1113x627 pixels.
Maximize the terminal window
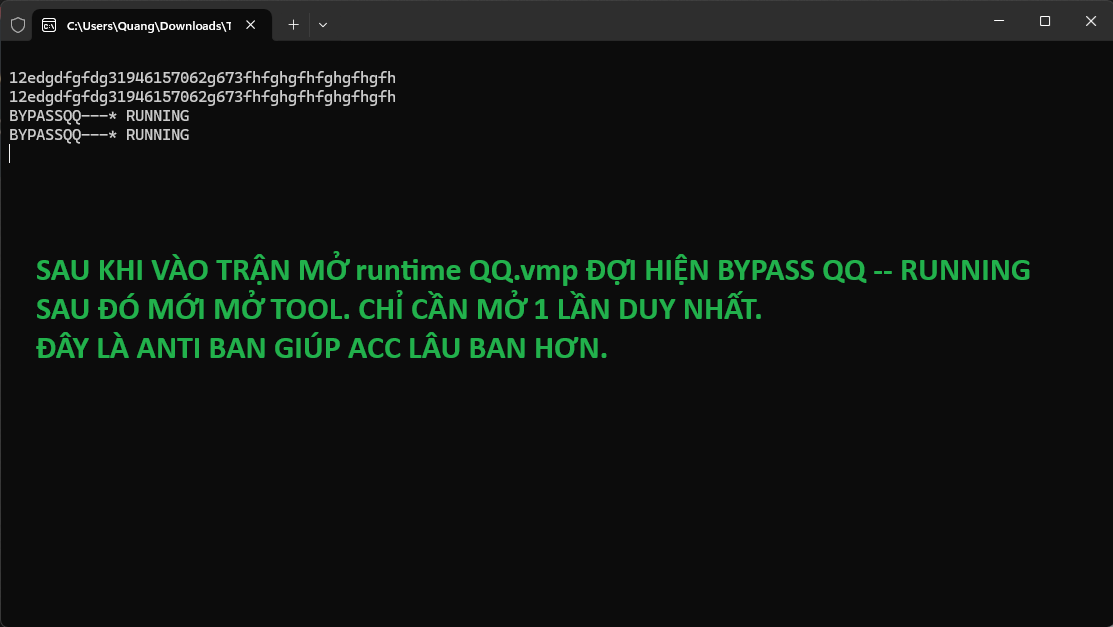(1045, 21)
